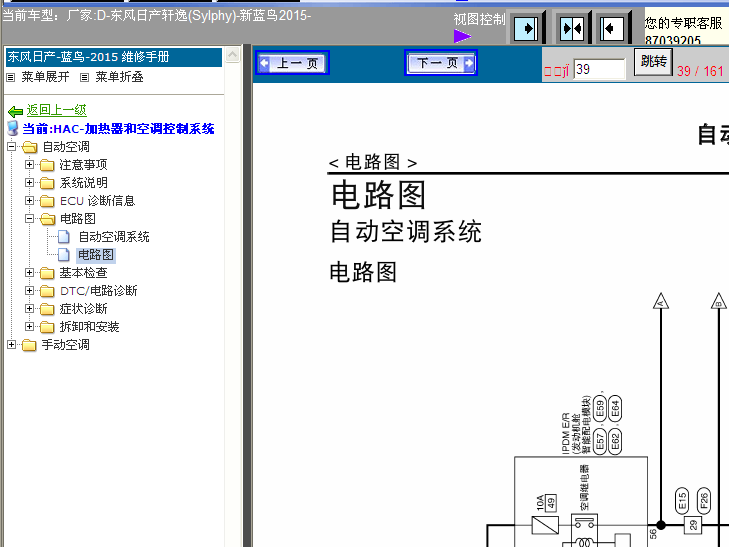The height and width of the screenshot is (547, 729).
Task: Select the highlighted 电路图 page item
Action: point(96,255)
